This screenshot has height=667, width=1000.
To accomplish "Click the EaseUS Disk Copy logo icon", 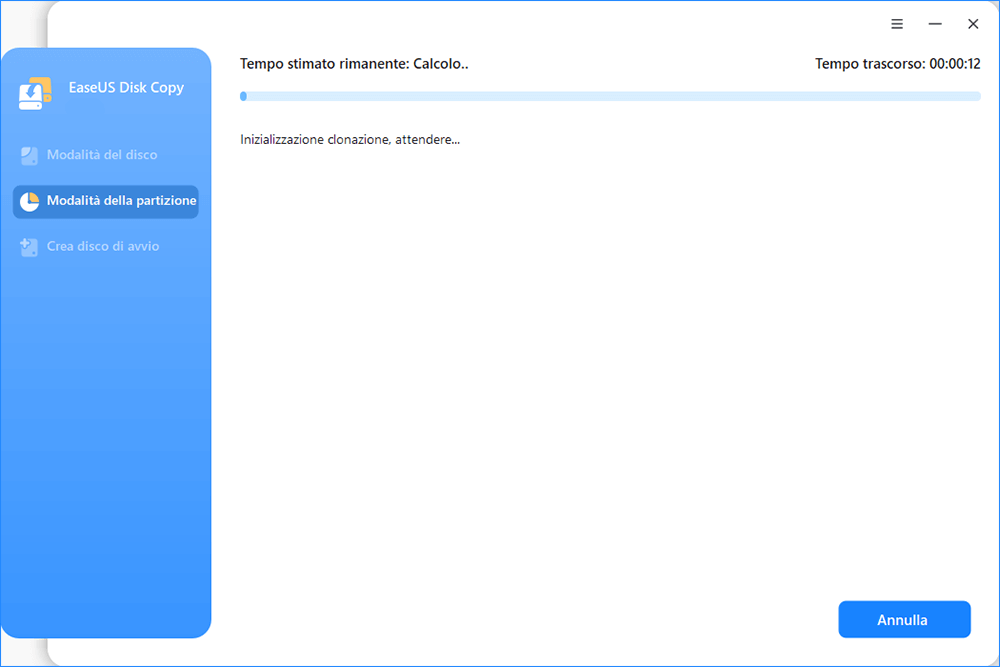I will 34,92.
